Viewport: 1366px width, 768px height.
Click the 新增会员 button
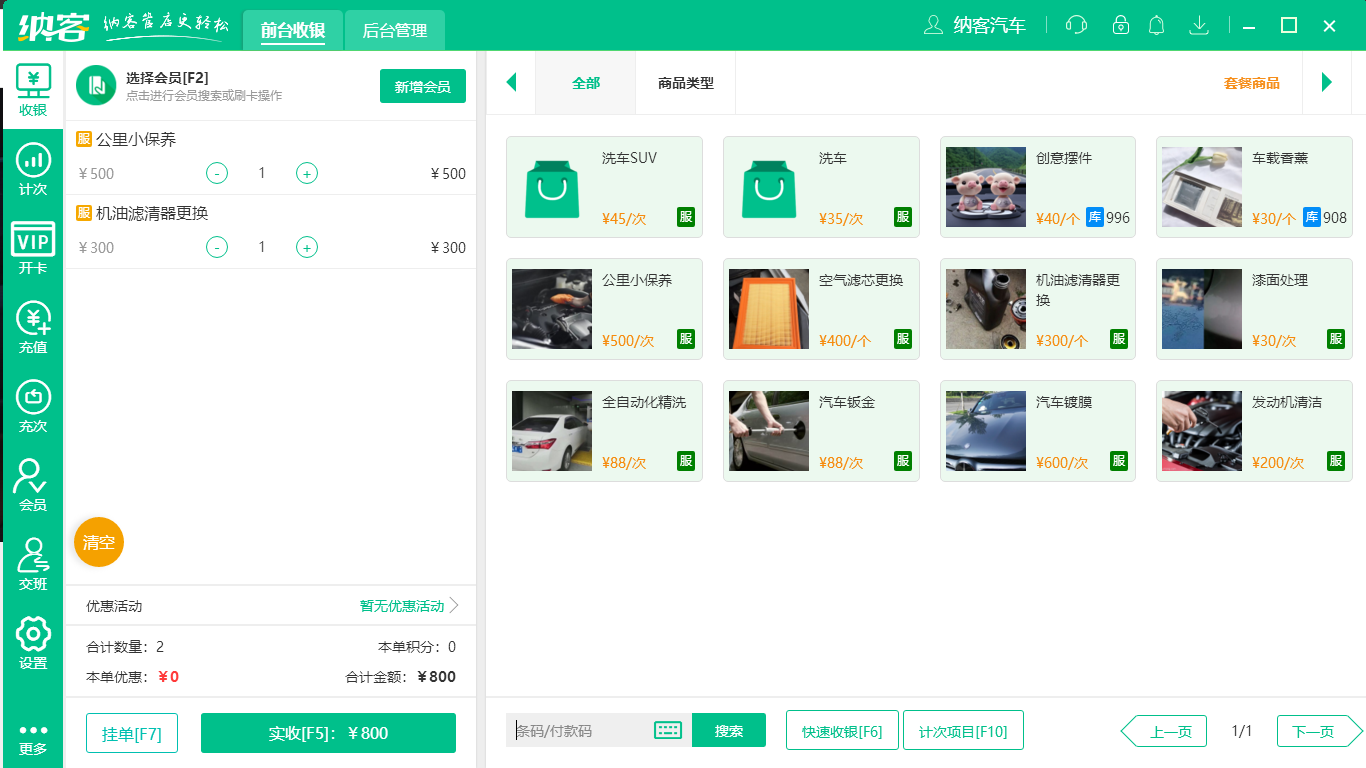(x=423, y=87)
